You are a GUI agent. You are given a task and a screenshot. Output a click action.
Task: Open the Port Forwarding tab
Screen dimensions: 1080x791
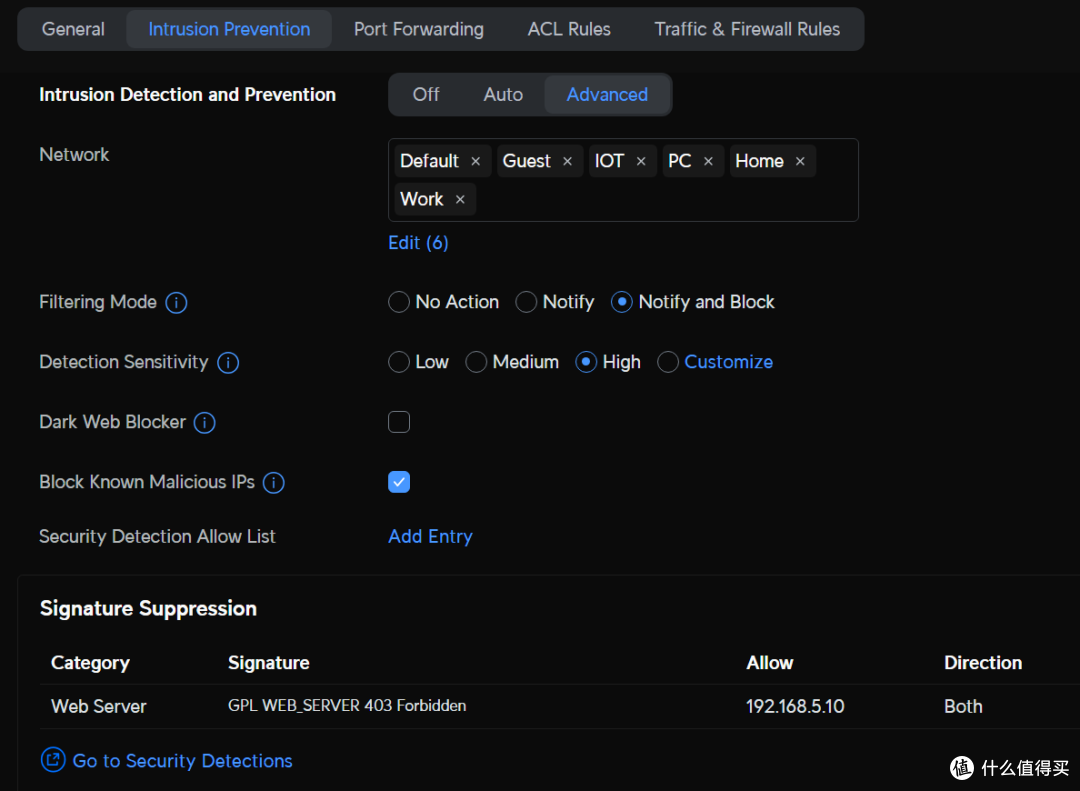[x=419, y=29]
